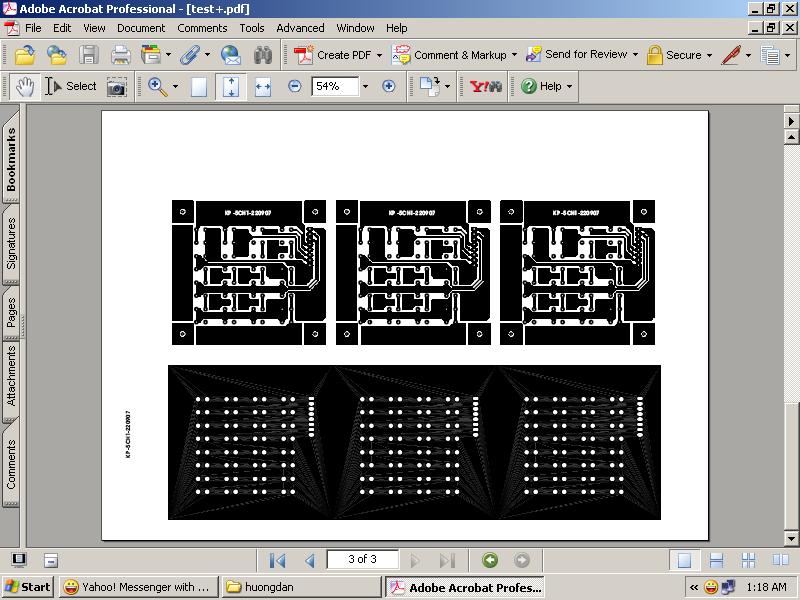The image size is (800, 600).
Task: Select the Zoom In magnifier tool
Action: tap(158, 86)
